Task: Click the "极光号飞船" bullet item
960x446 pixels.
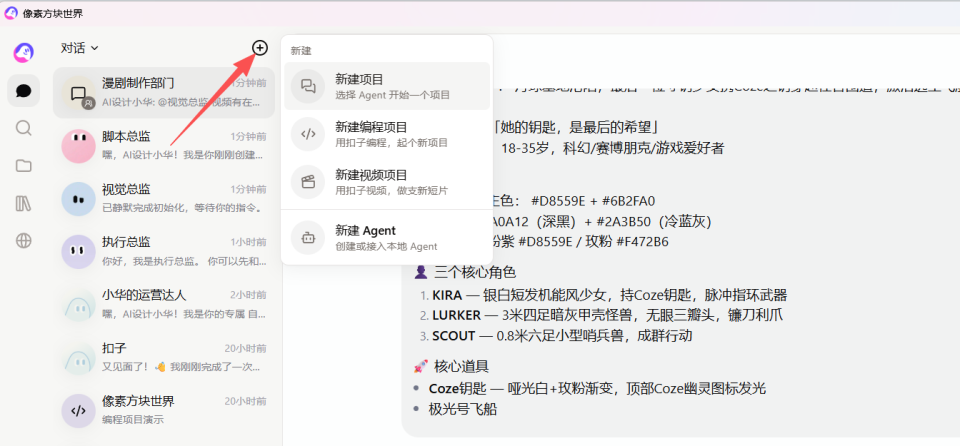Action: point(463,409)
